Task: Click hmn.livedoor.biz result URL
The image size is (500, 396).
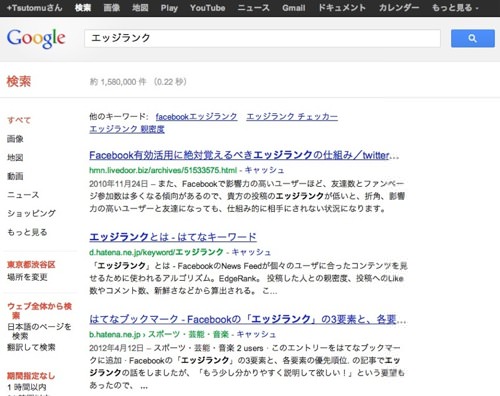Action: click(163, 170)
